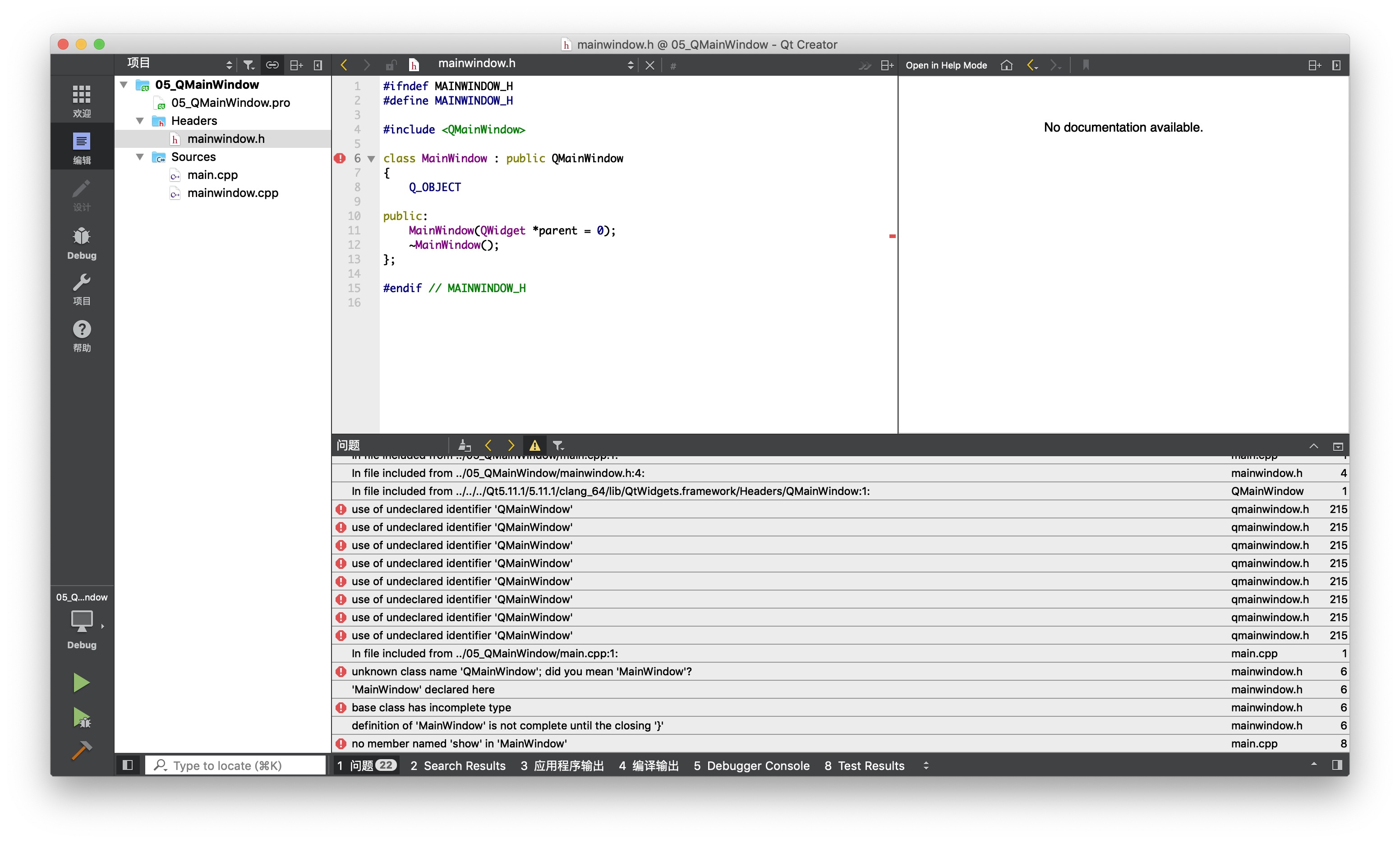Open the 3 应用程序输出 tab
Viewport: 1400px width, 843px height.
[x=562, y=765]
